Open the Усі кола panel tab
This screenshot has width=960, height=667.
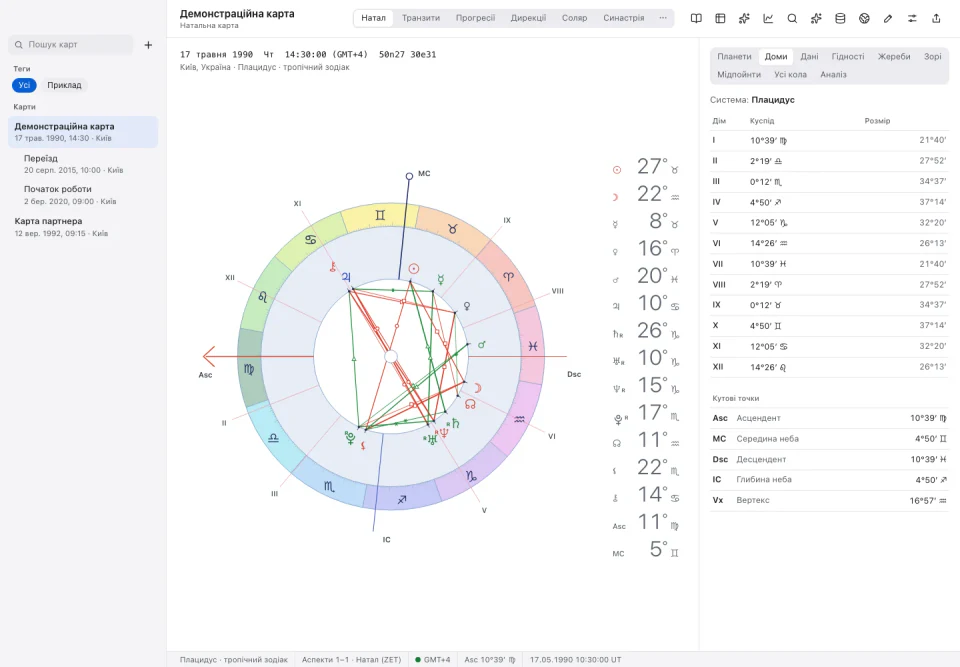790,75
